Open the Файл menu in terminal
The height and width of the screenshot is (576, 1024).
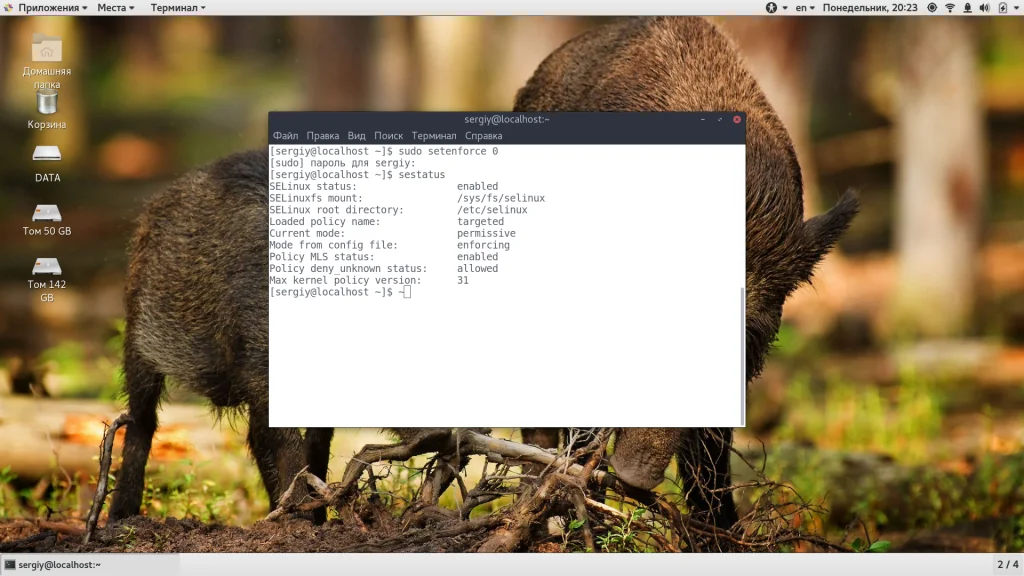(285, 136)
